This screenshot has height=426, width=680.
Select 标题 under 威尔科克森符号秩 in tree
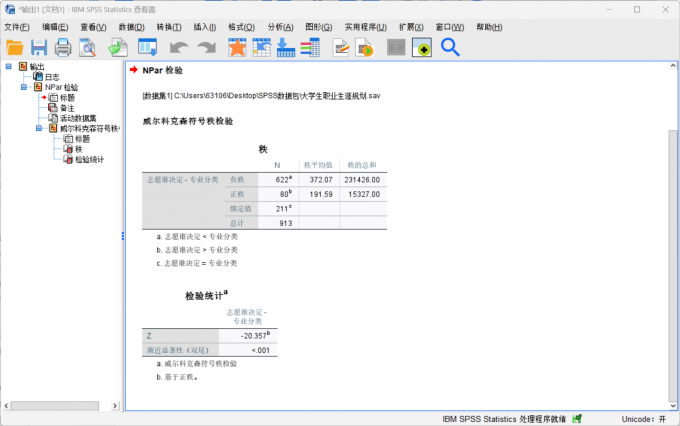pos(82,139)
